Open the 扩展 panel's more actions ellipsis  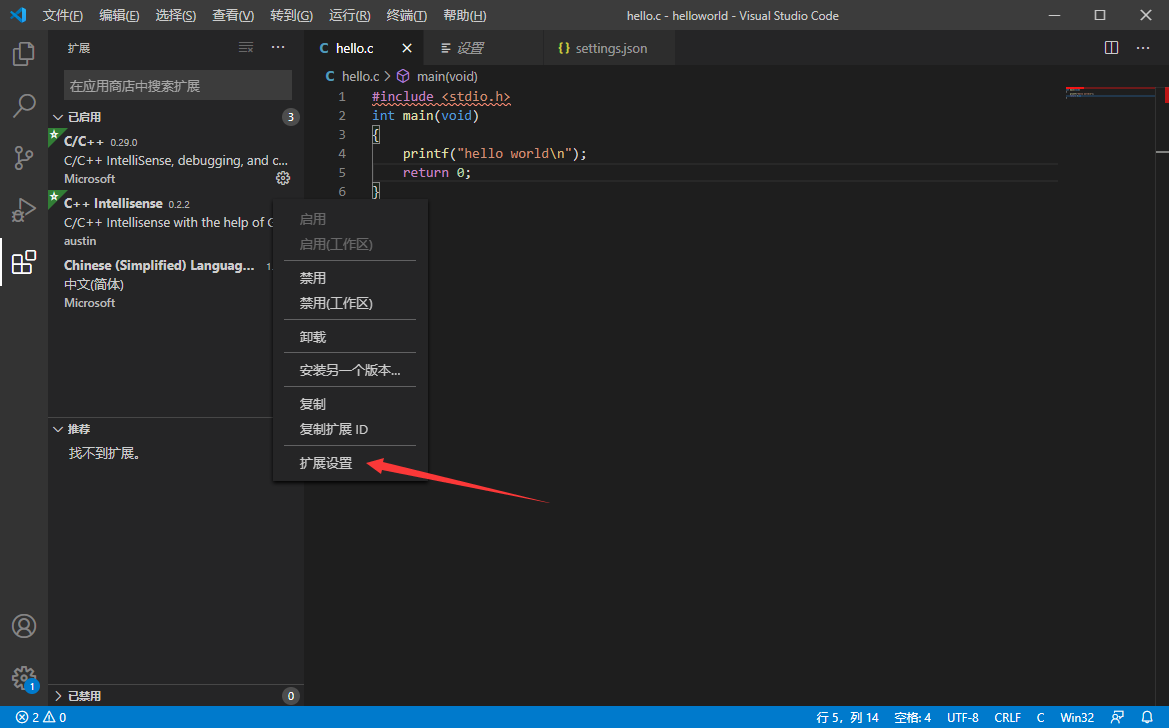click(278, 48)
